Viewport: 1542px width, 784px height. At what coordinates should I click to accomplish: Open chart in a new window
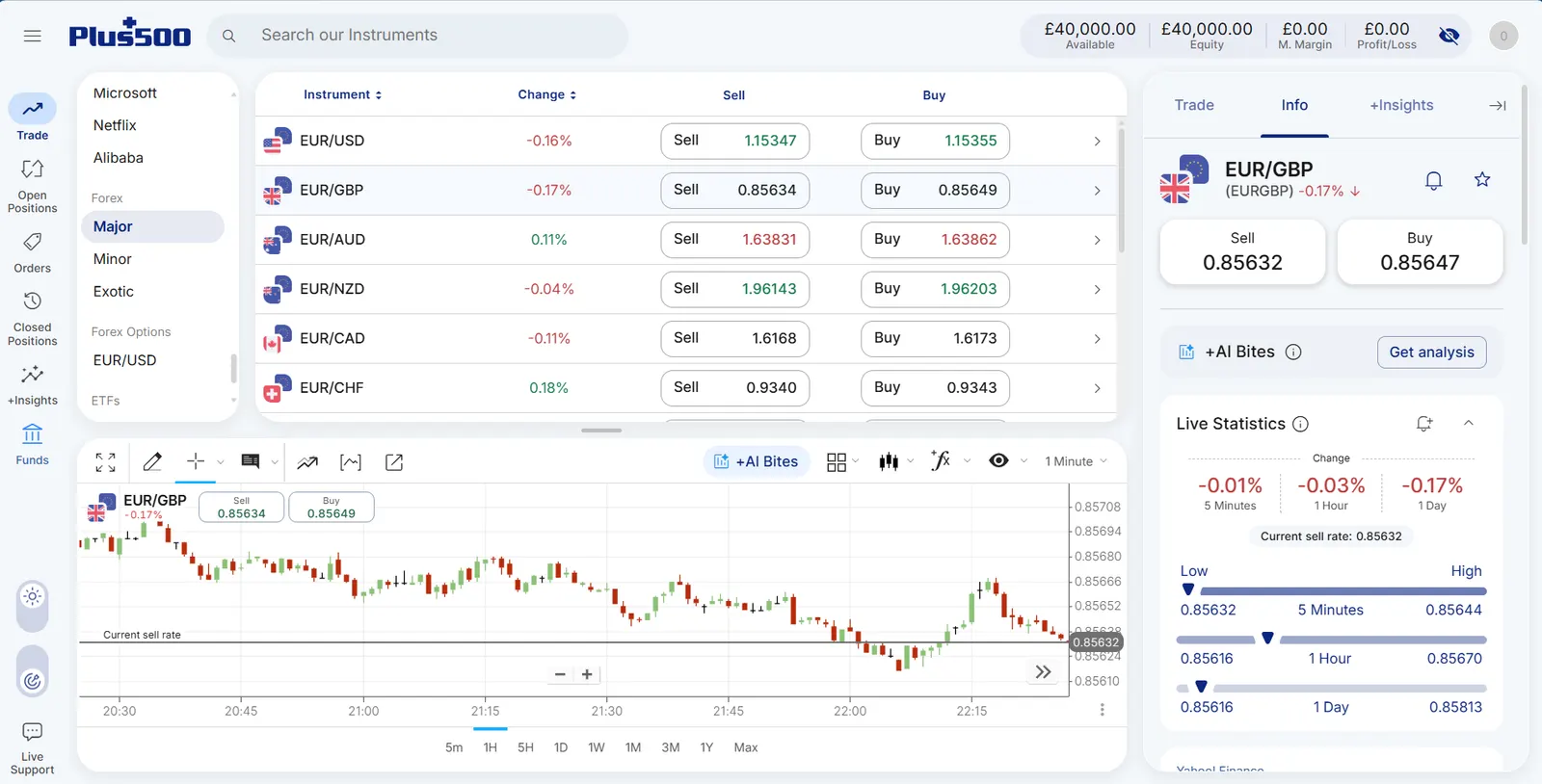[394, 462]
